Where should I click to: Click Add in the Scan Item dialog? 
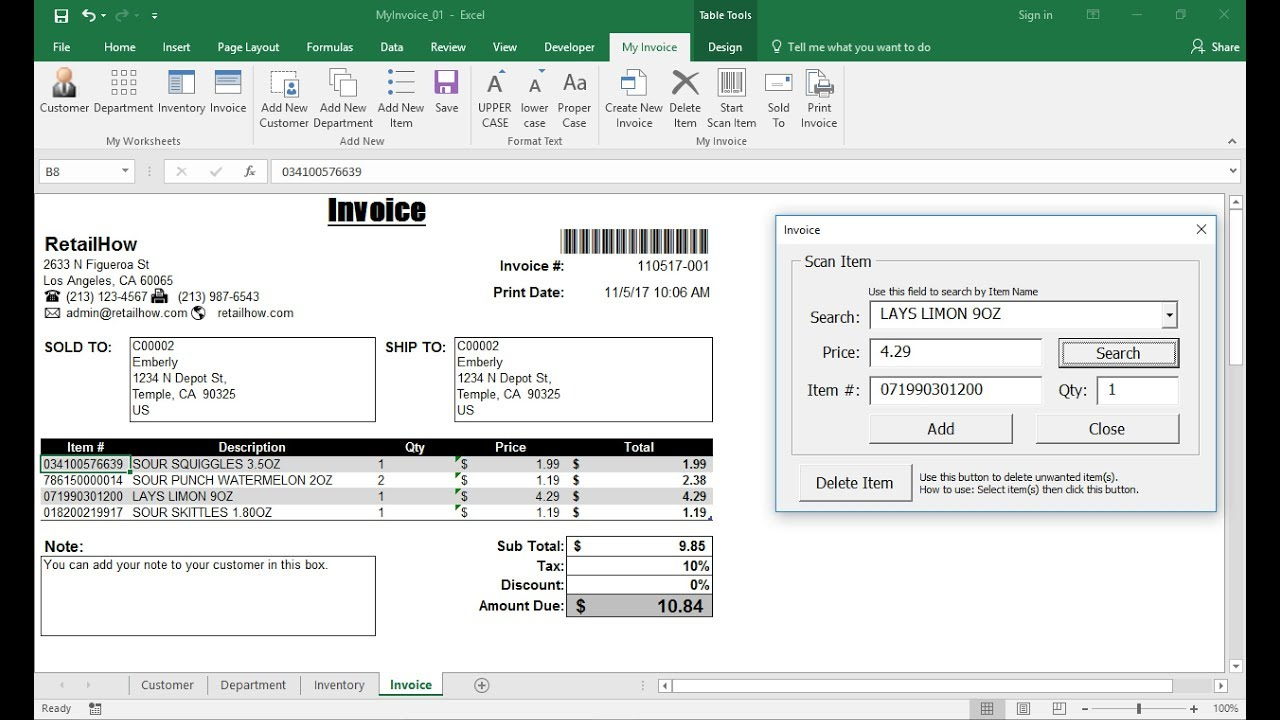939,428
